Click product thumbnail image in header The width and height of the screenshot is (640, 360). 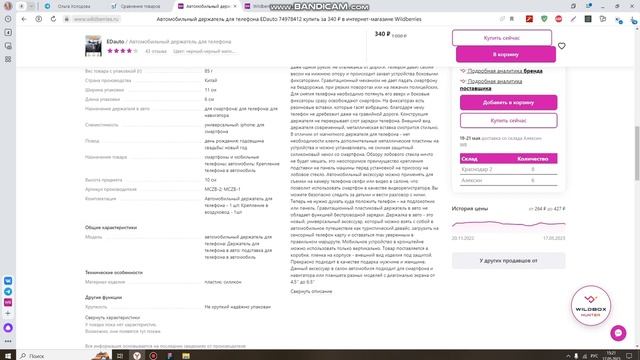point(93,46)
